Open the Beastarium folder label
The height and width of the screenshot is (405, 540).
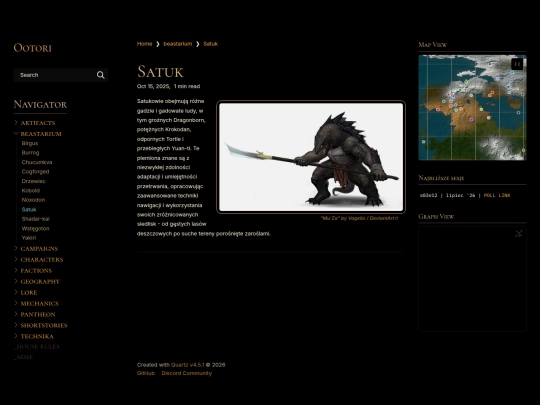(41, 134)
